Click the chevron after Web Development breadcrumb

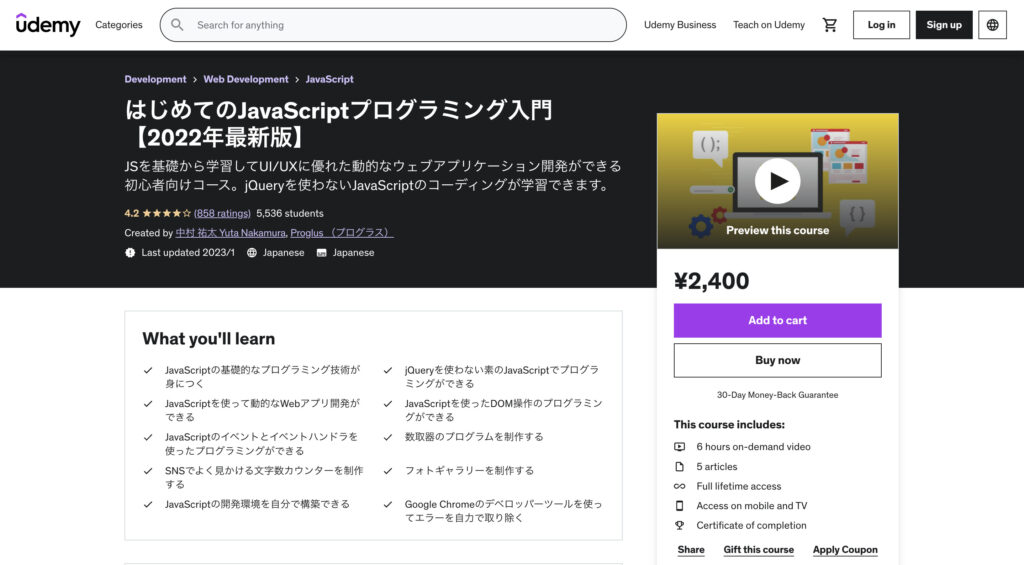[297, 80]
